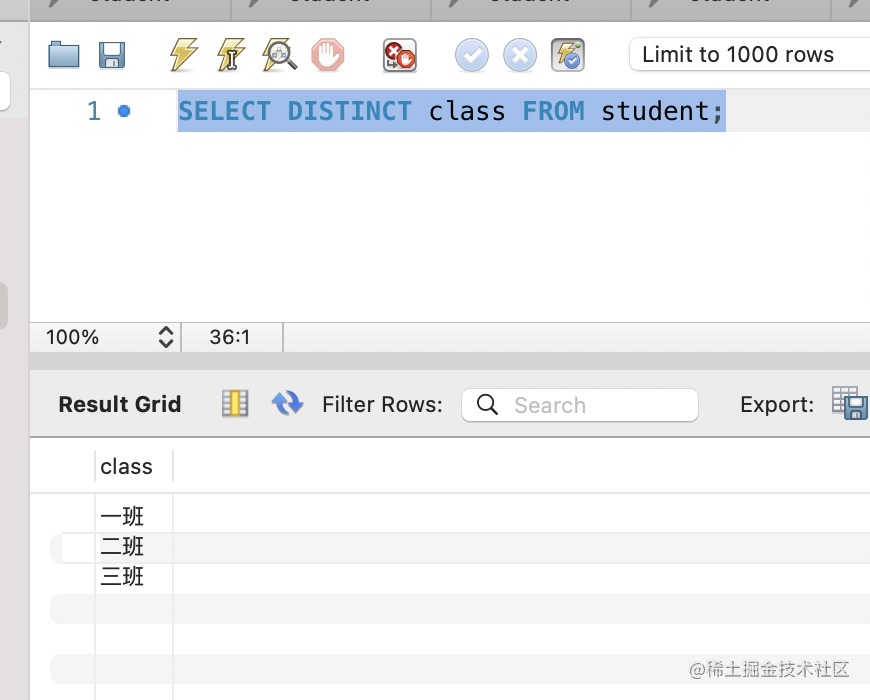Run Explain plan magnifier lightning icon
870x700 pixels.
tap(280, 54)
